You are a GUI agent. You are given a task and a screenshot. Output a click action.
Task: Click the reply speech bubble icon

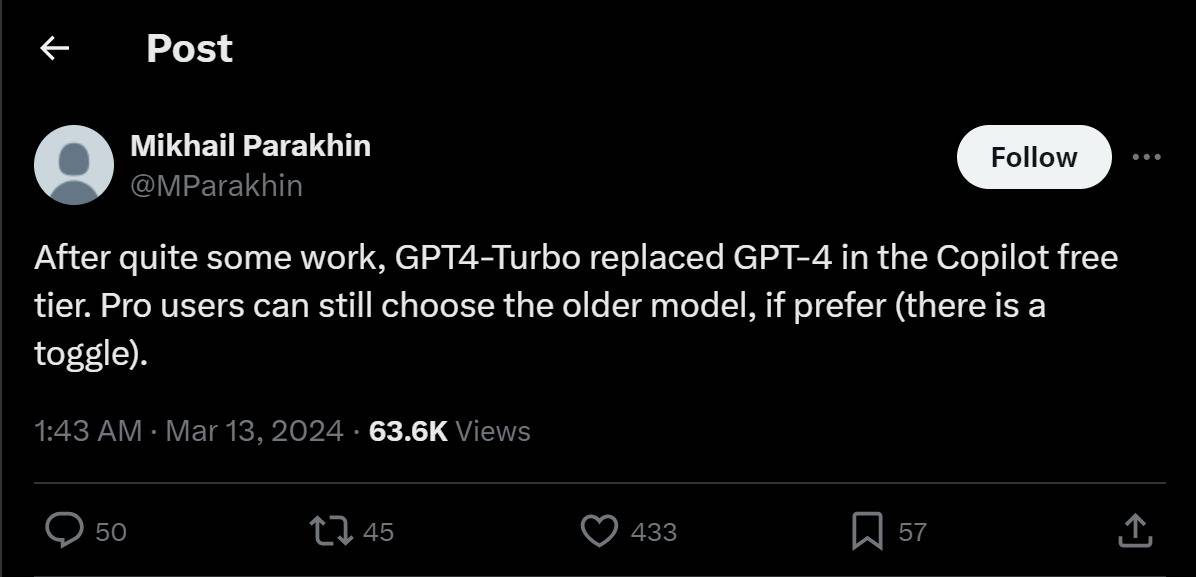click(x=65, y=530)
